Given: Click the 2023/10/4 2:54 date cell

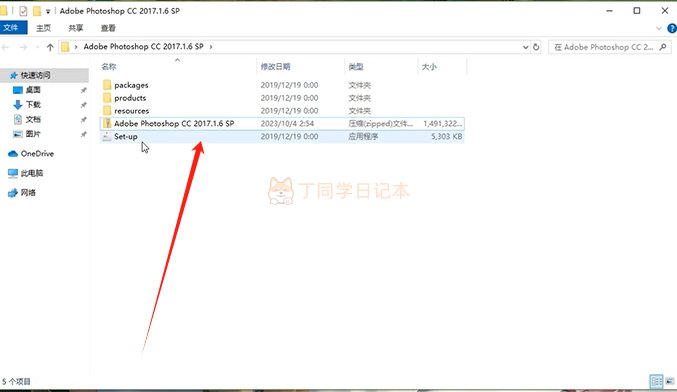Looking at the screenshot, I should 287,123.
